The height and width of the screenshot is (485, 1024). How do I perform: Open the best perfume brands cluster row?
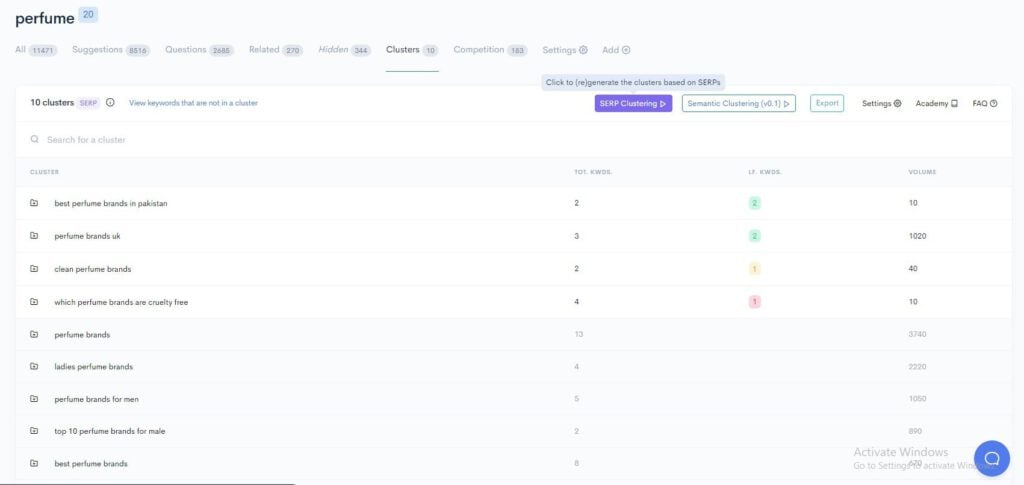[513, 463]
